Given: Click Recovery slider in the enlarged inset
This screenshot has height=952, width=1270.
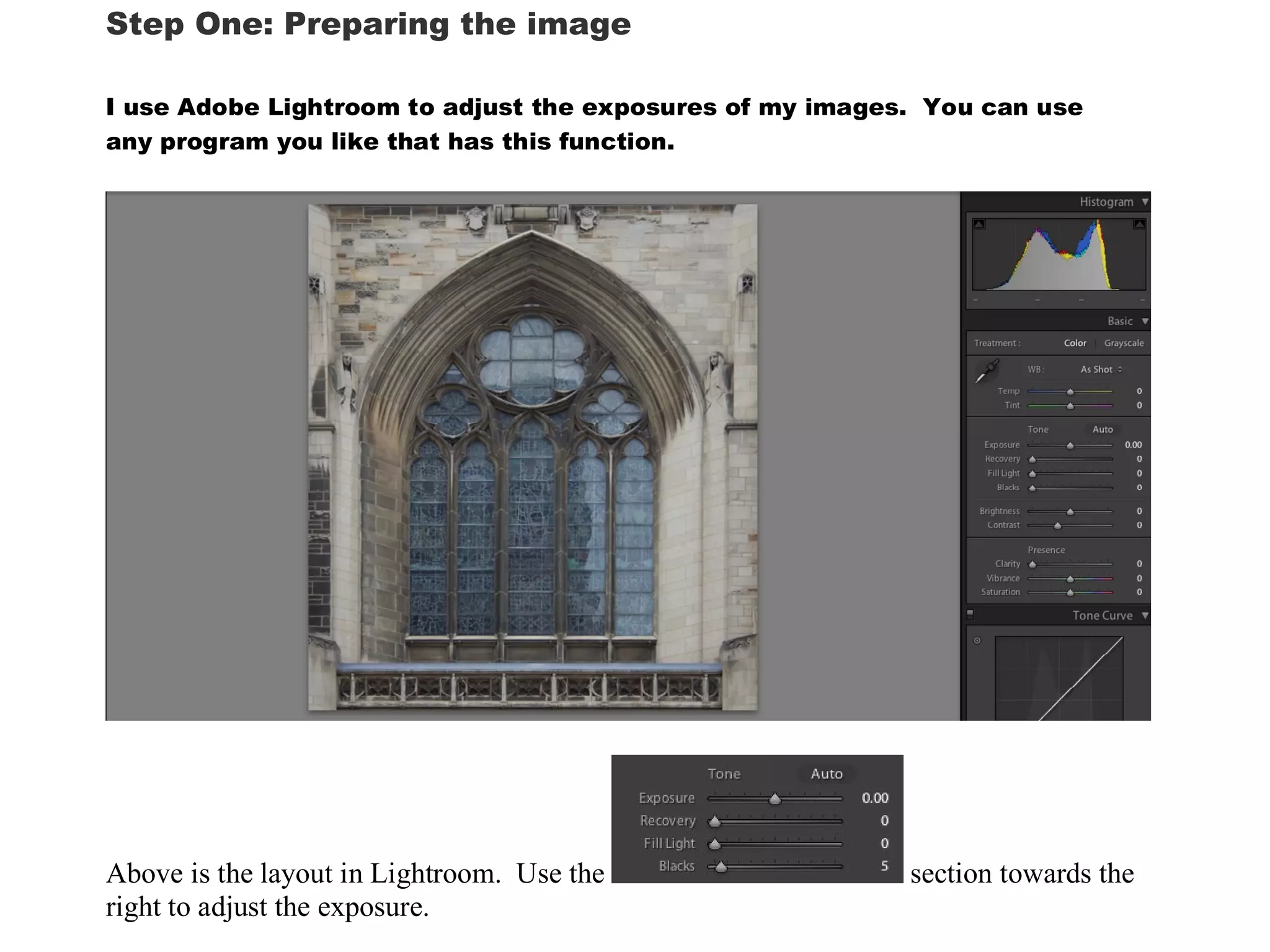Looking at the screenshot, I should click(775, 822).
